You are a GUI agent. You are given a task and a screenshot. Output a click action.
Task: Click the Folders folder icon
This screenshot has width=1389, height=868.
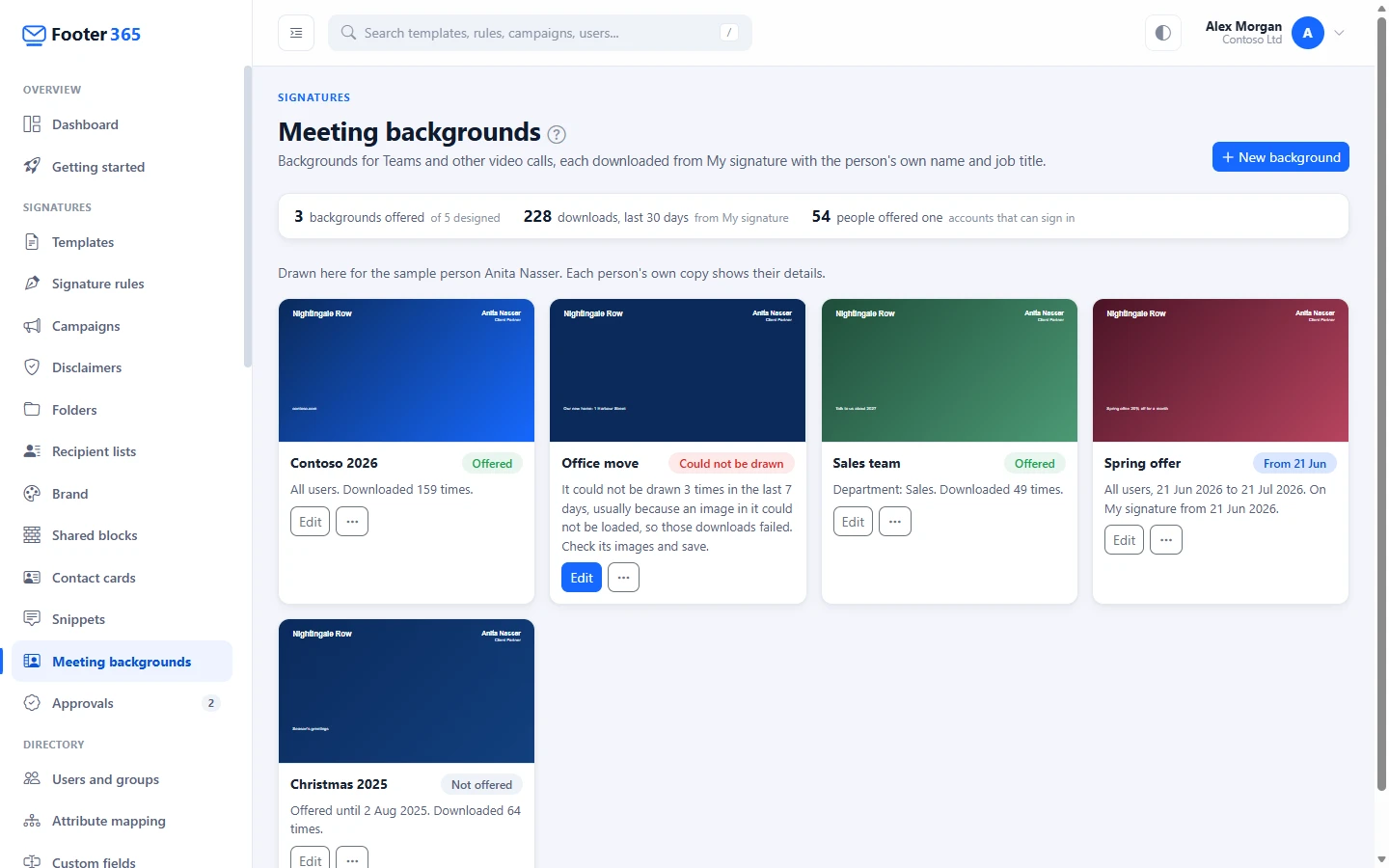(x=32, y=410)
